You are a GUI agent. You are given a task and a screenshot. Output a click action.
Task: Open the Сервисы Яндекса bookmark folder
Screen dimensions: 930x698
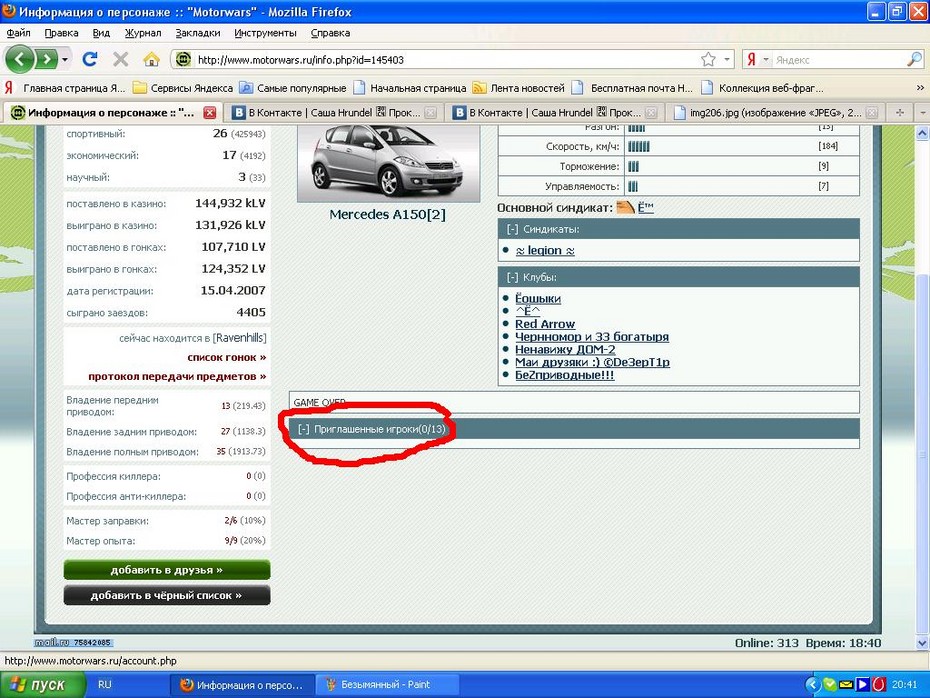(183, 88)
